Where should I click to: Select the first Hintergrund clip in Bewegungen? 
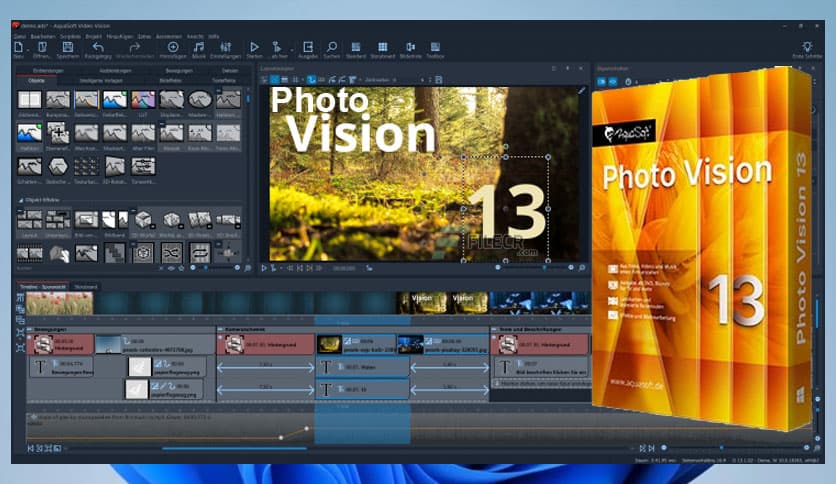[60, 344]
